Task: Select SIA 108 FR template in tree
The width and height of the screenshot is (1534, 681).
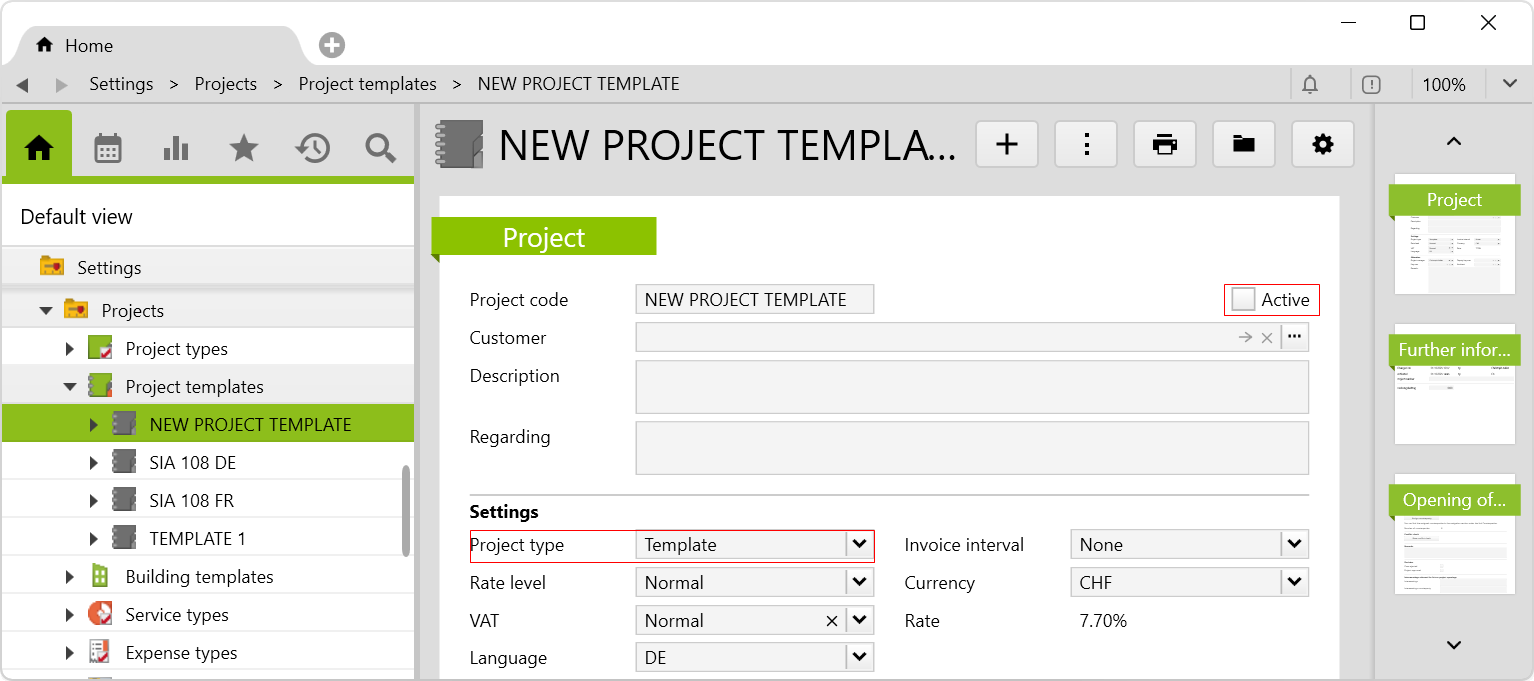Action: [192, 501]
